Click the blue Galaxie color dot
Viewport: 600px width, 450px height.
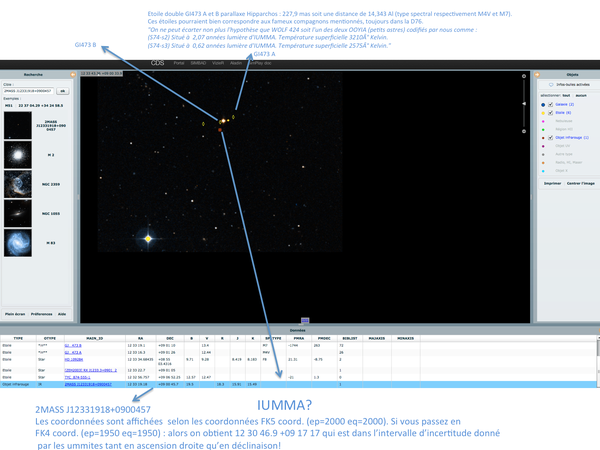click(543, 105)
